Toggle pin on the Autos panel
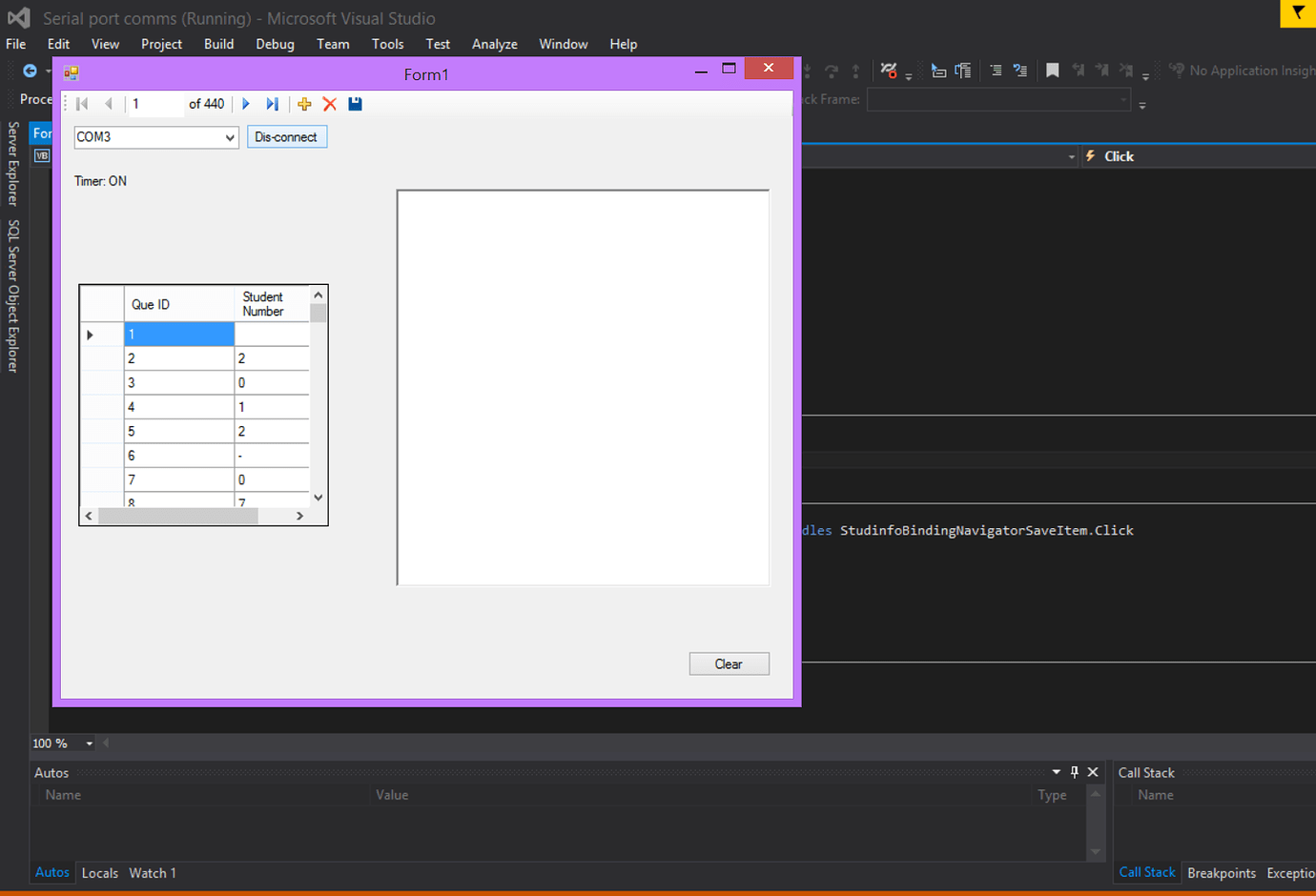Image resolution: width=1316 pixels, height=896 pixels. [1075, 772]
